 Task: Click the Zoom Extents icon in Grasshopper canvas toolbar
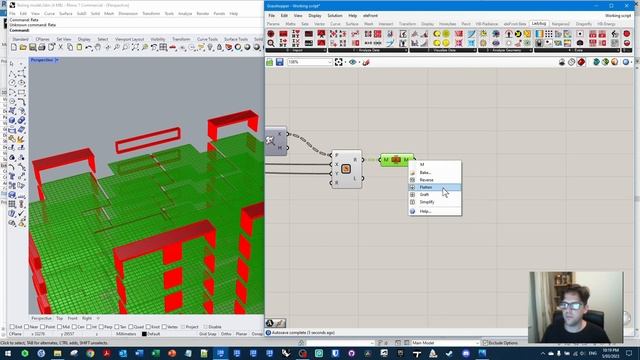click(x=338, y=62)
